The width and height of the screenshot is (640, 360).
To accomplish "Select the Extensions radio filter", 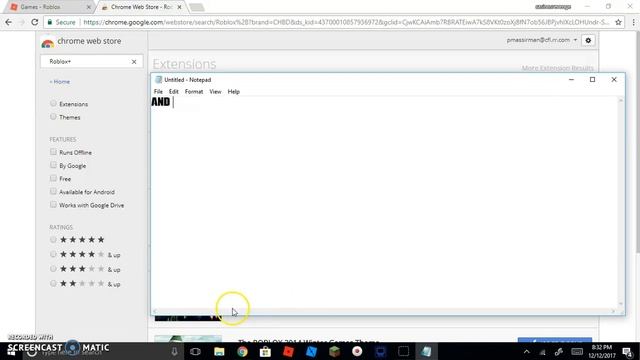I will click(53, 104).
